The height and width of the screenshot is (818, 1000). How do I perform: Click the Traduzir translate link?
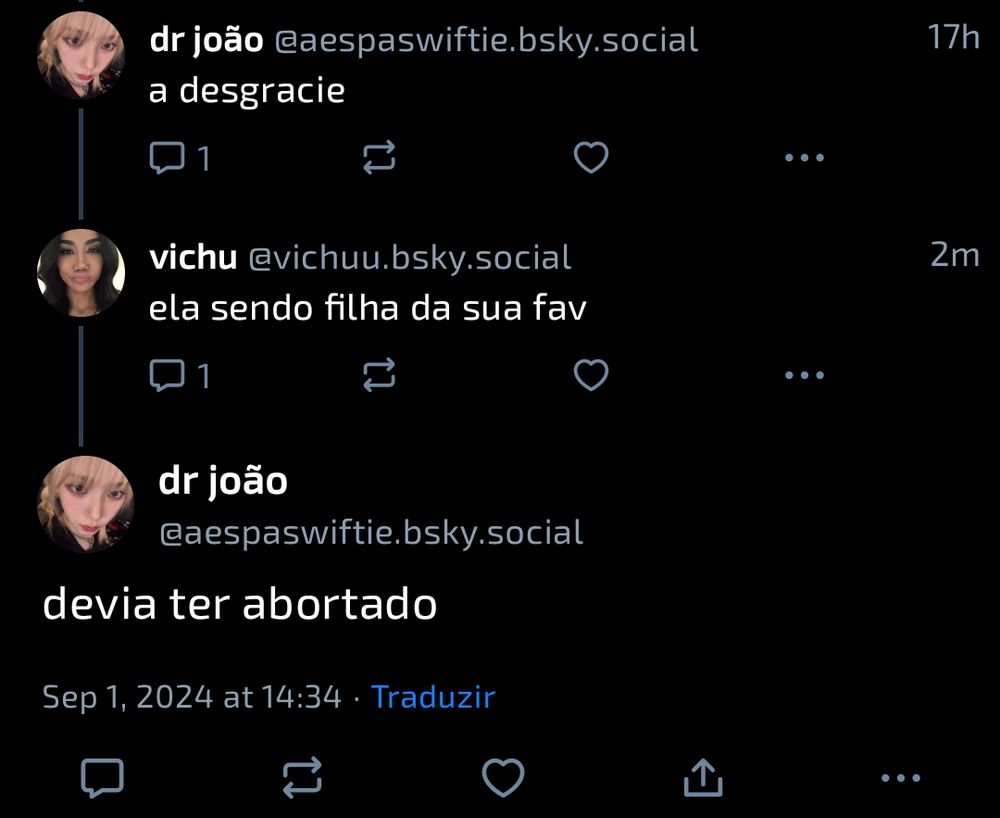(433, 696)
